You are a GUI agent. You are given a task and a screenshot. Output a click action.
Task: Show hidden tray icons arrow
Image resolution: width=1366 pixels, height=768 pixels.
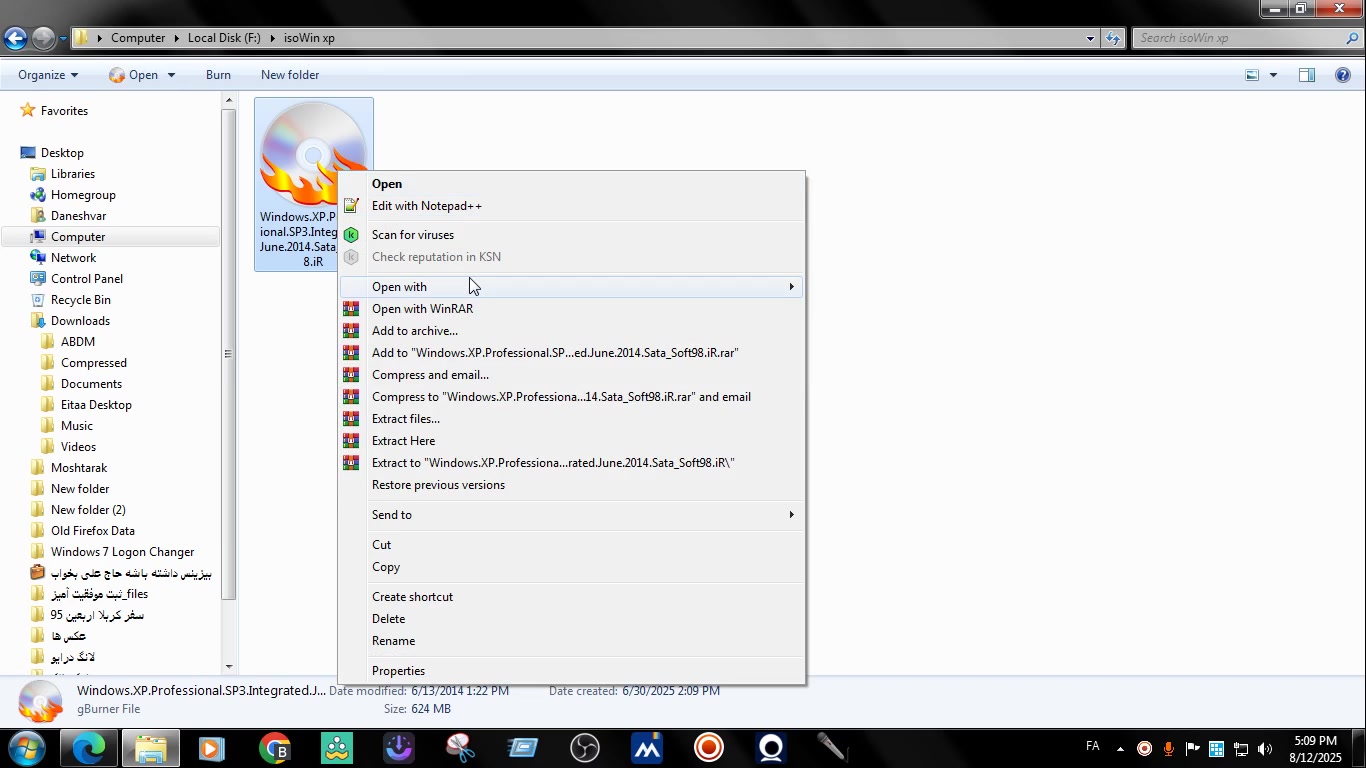[x=1120, y=749]
